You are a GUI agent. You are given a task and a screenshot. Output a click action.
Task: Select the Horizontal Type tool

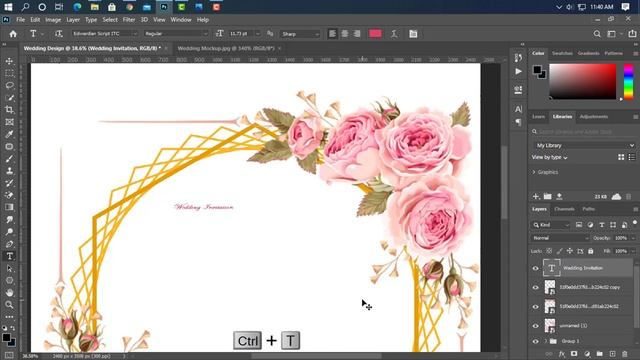coord(9,256)
